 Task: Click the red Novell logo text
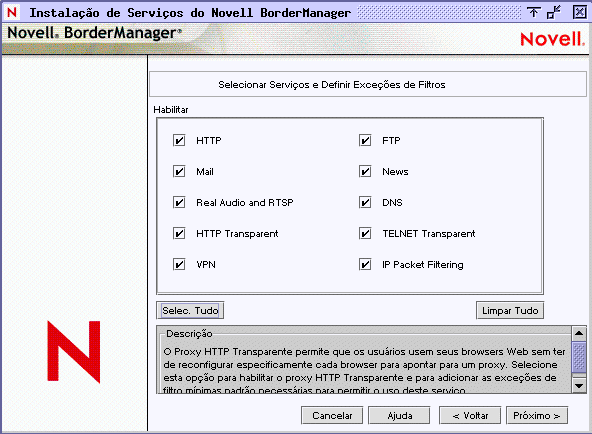(552, 39)
